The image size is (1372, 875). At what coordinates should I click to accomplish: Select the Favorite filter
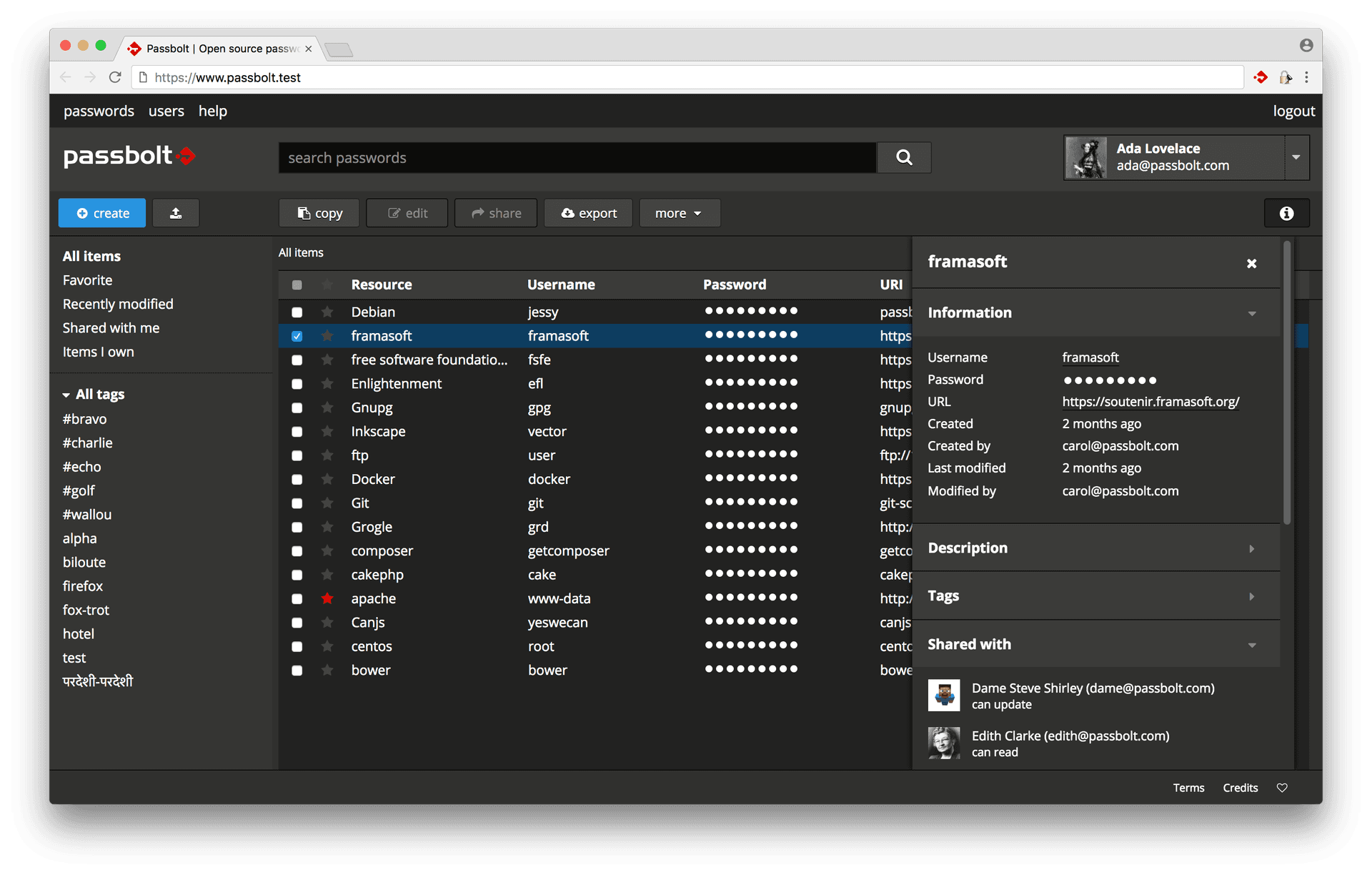click(x=87, y=280)
